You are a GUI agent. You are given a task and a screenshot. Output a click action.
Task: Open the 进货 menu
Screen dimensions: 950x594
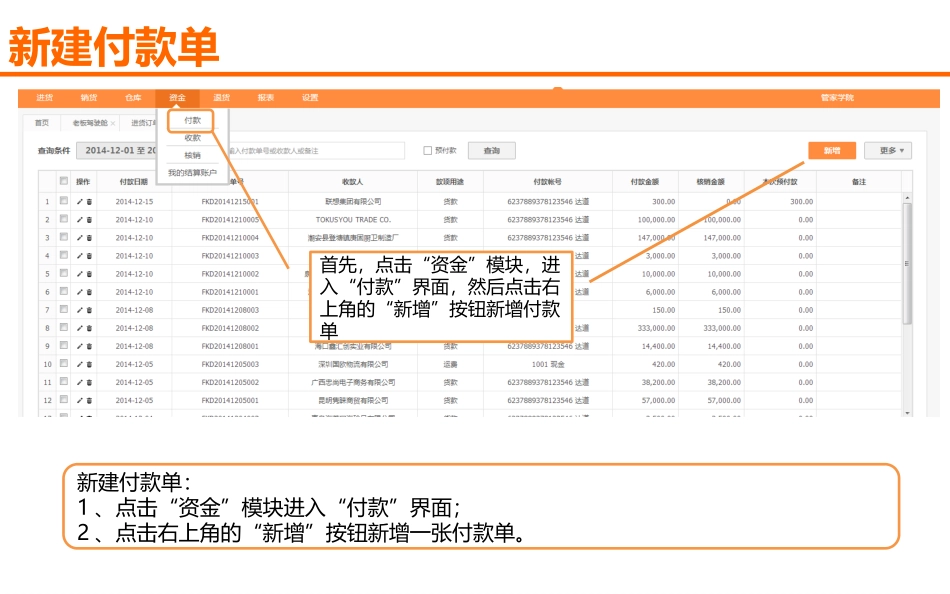[x=44, y=98]
